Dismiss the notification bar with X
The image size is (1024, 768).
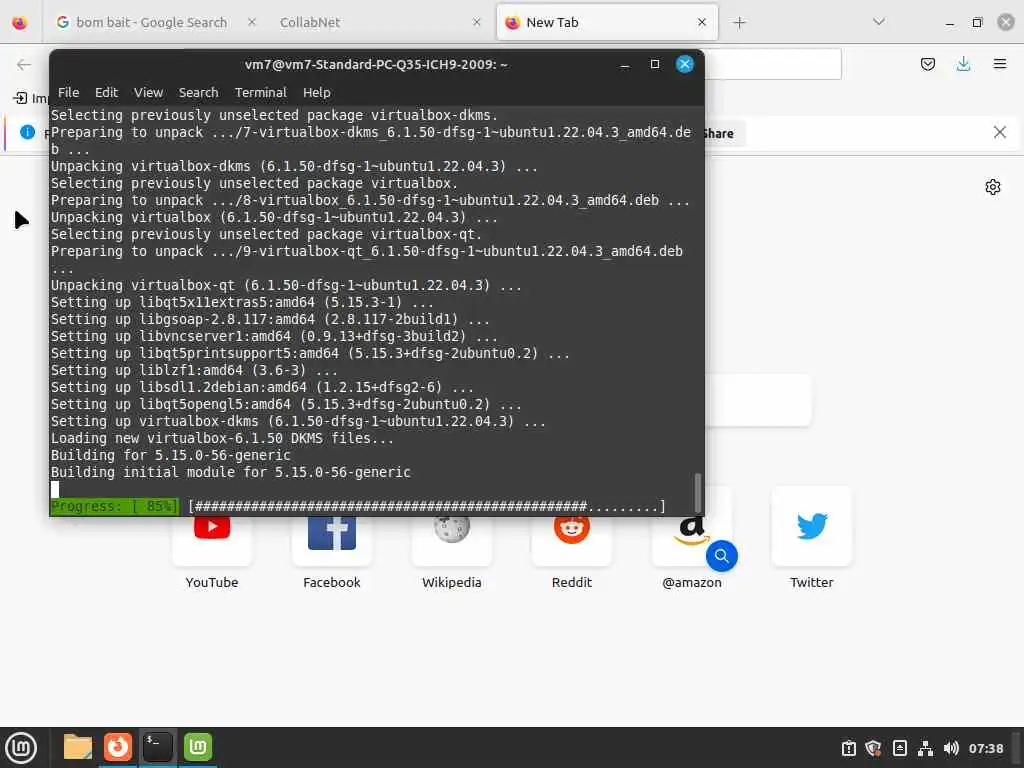tap(1000, 133)
